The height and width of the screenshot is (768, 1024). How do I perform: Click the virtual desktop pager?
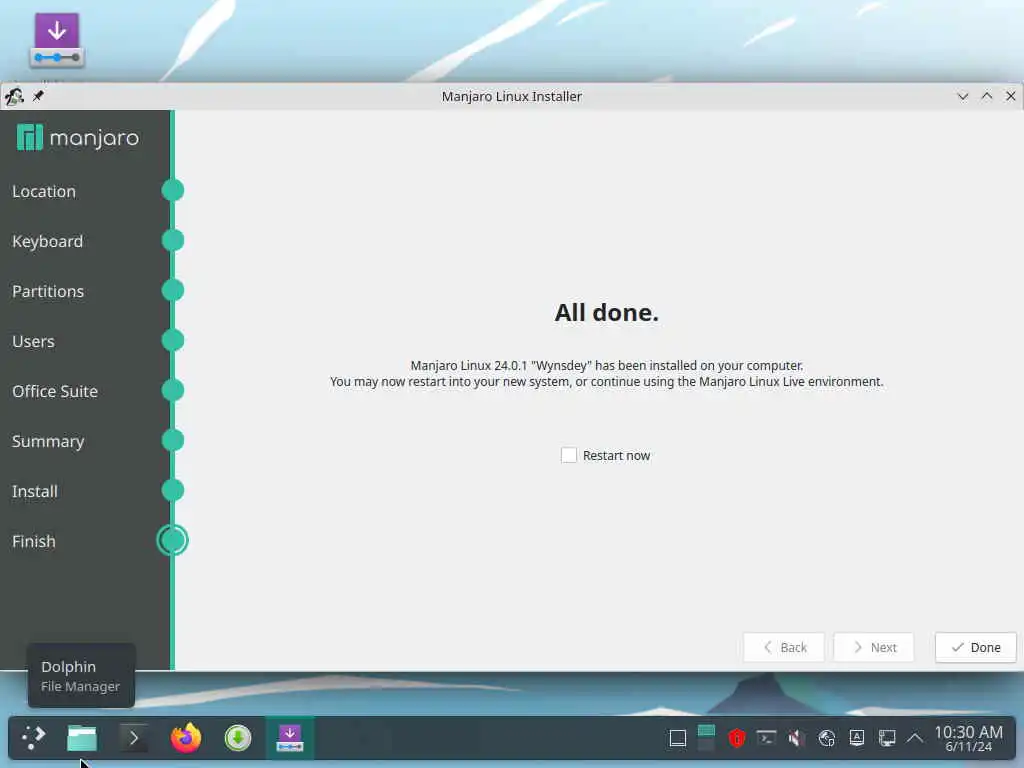click(x=706, y=738)
